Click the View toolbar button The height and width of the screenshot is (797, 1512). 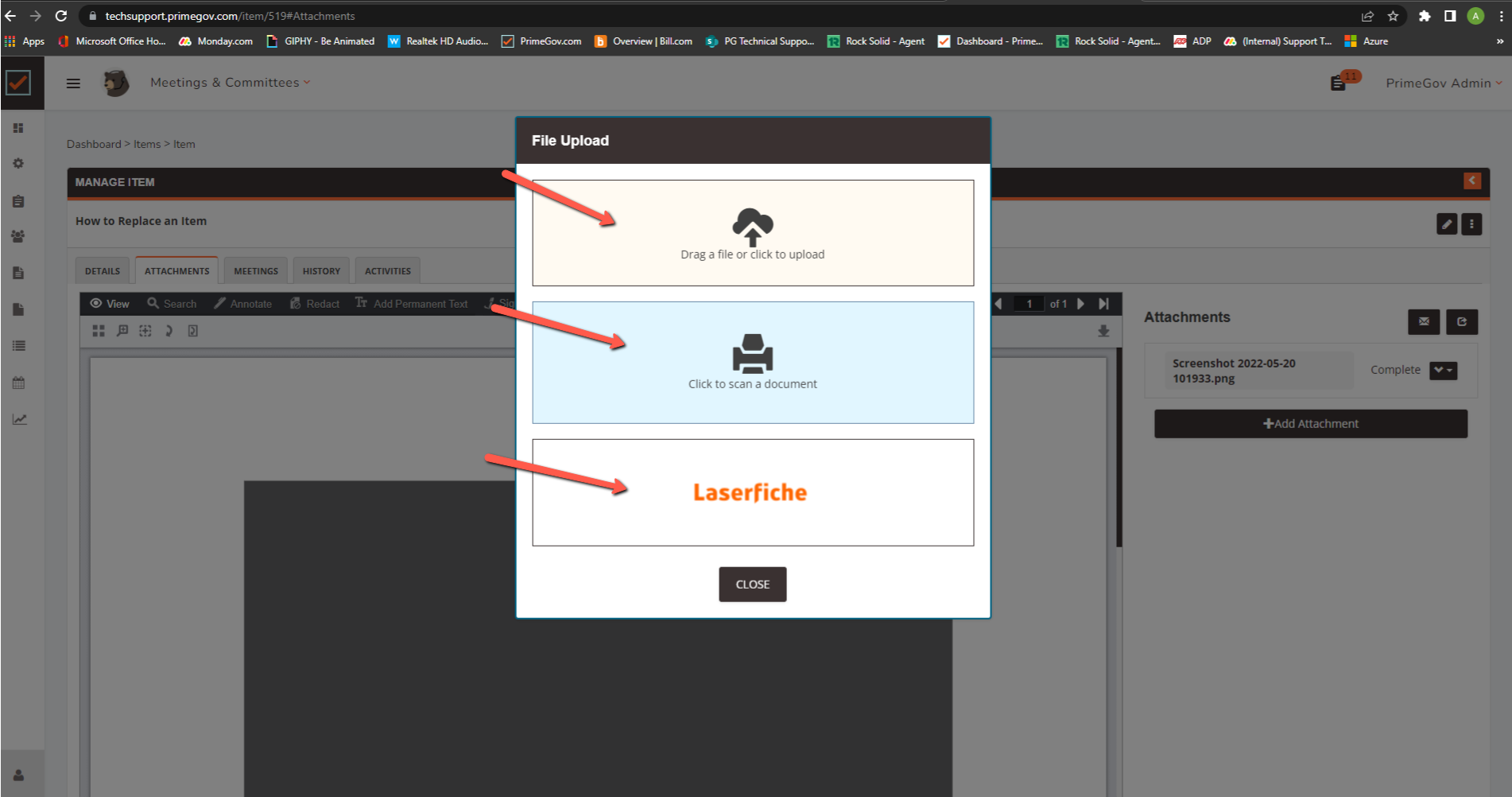coord(110,304)
